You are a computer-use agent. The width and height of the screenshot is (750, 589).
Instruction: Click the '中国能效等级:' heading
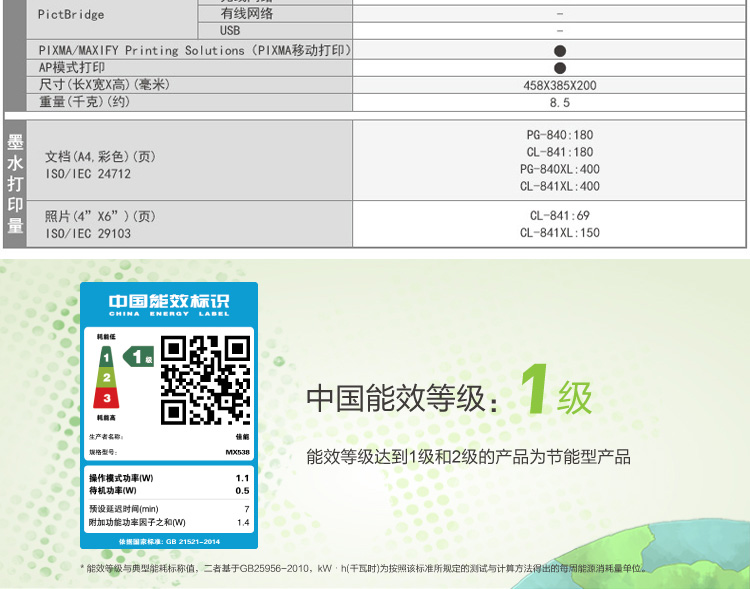click(403, 399)
